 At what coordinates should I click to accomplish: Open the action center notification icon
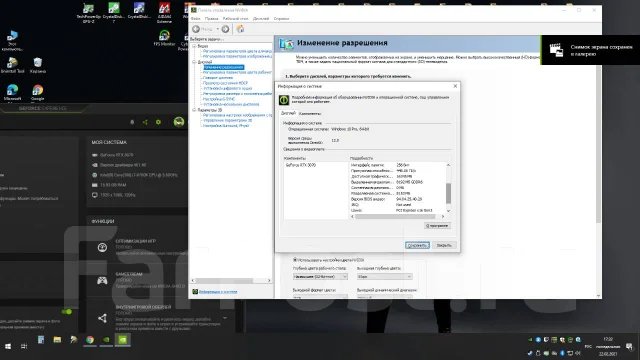point(629,347)
